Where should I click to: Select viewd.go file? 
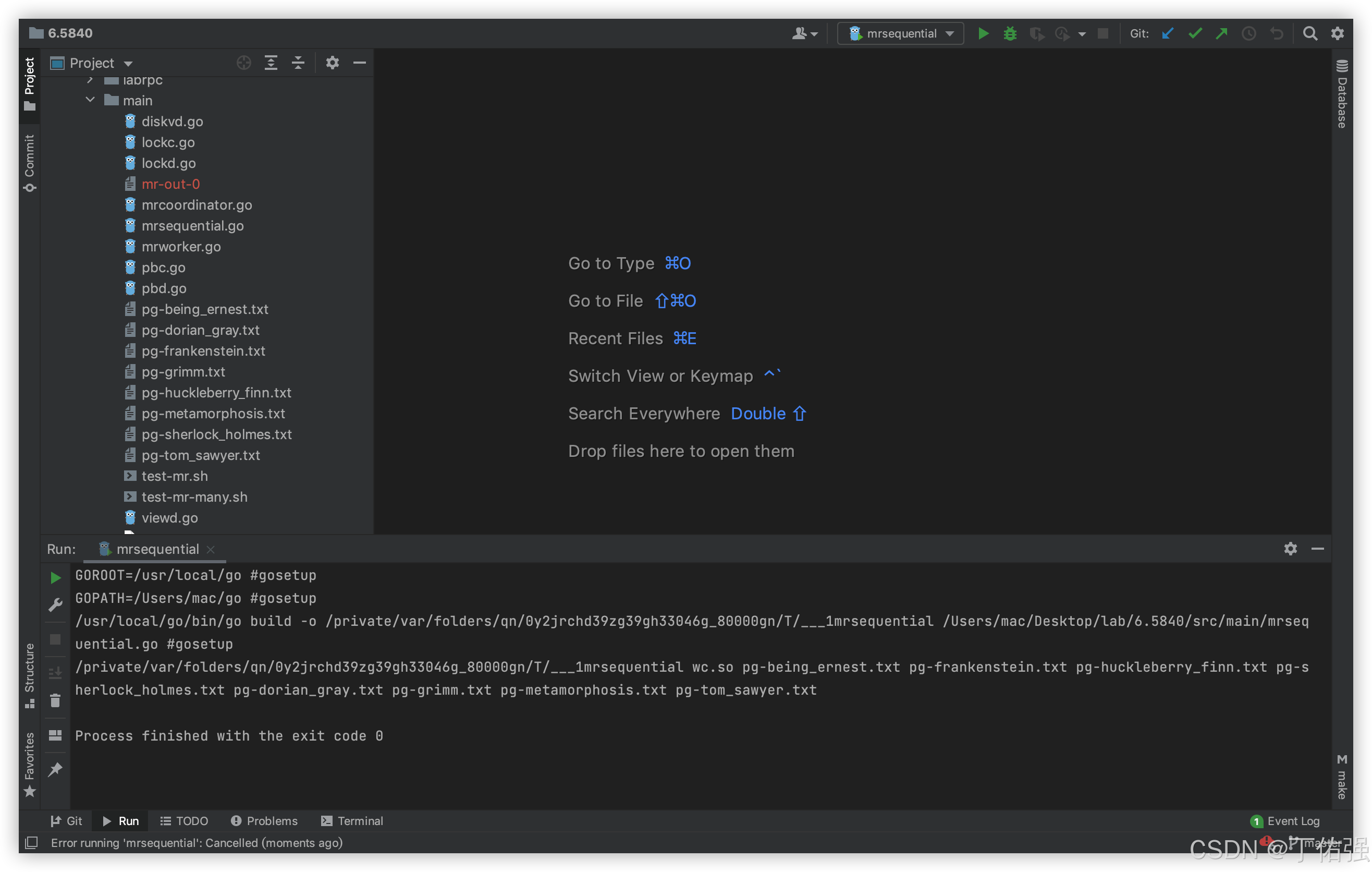170,517
